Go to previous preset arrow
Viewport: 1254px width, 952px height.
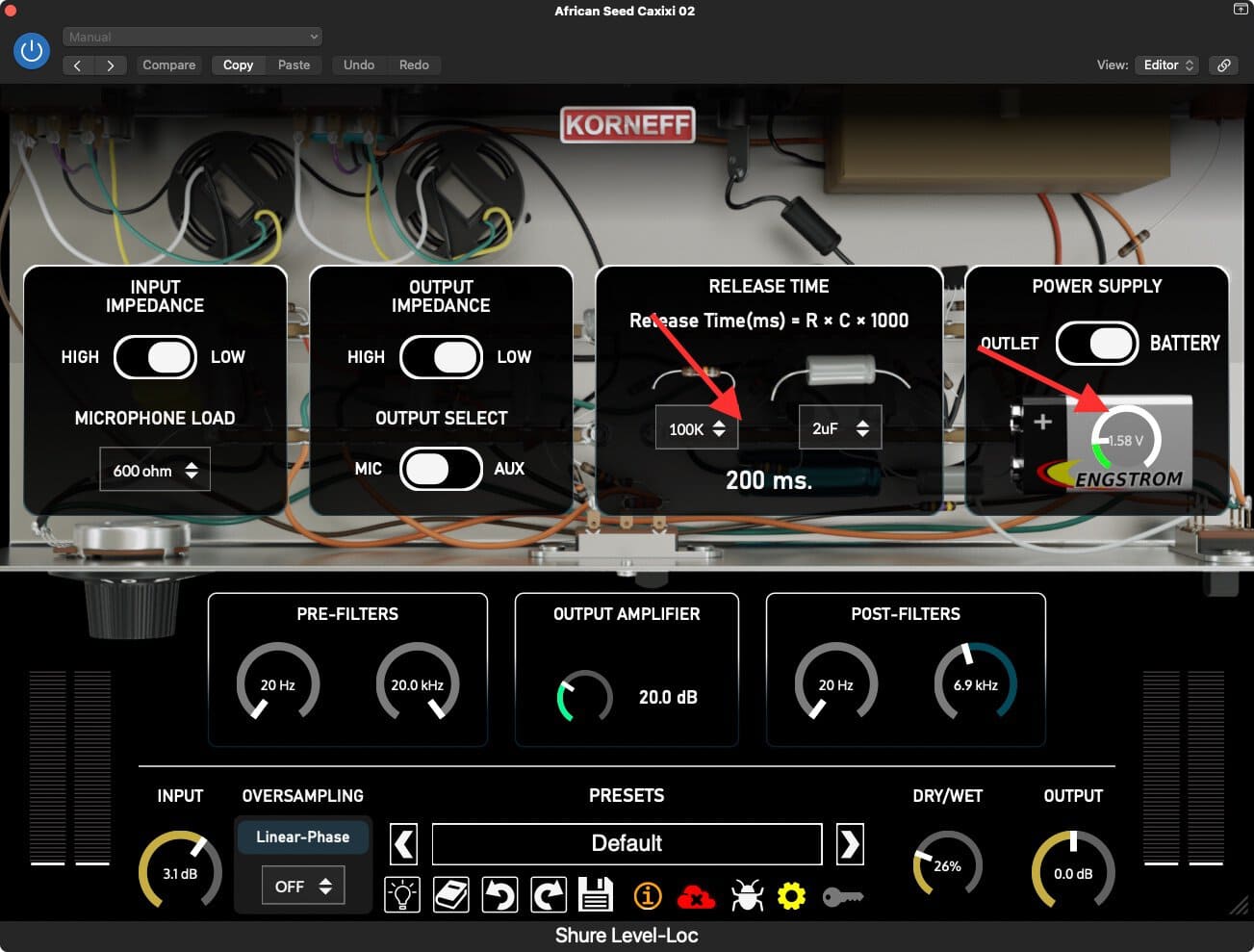tap(404, 844)
